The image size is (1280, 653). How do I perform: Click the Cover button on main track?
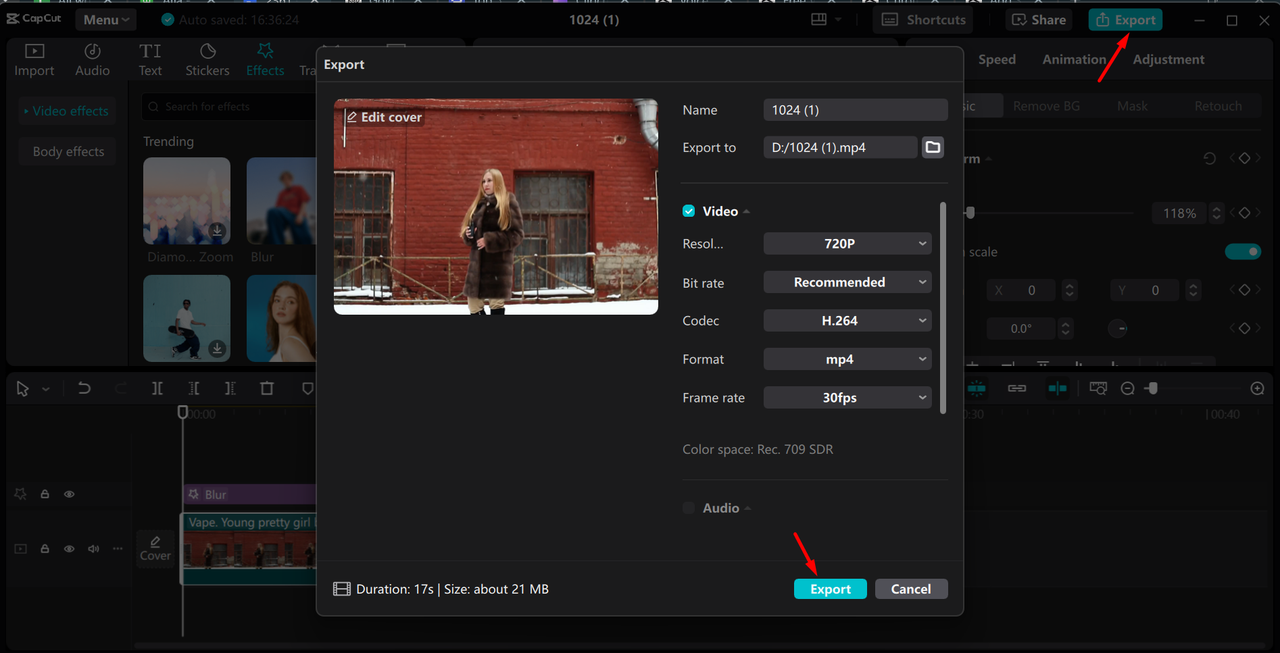tap(155, 549)
